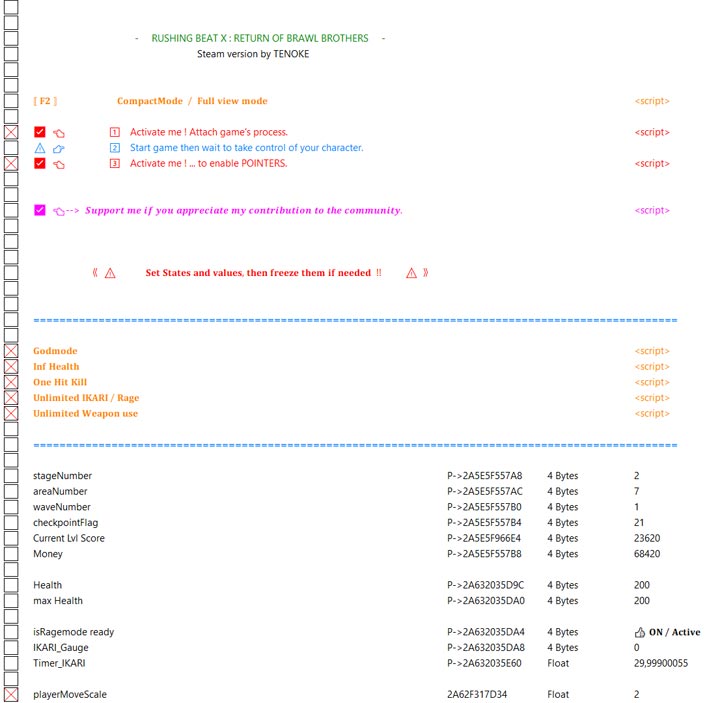The height and width of the screenshot is (703, 720).
Task: Toggle the Godmode script checkbox
Action: click(11, 351)
